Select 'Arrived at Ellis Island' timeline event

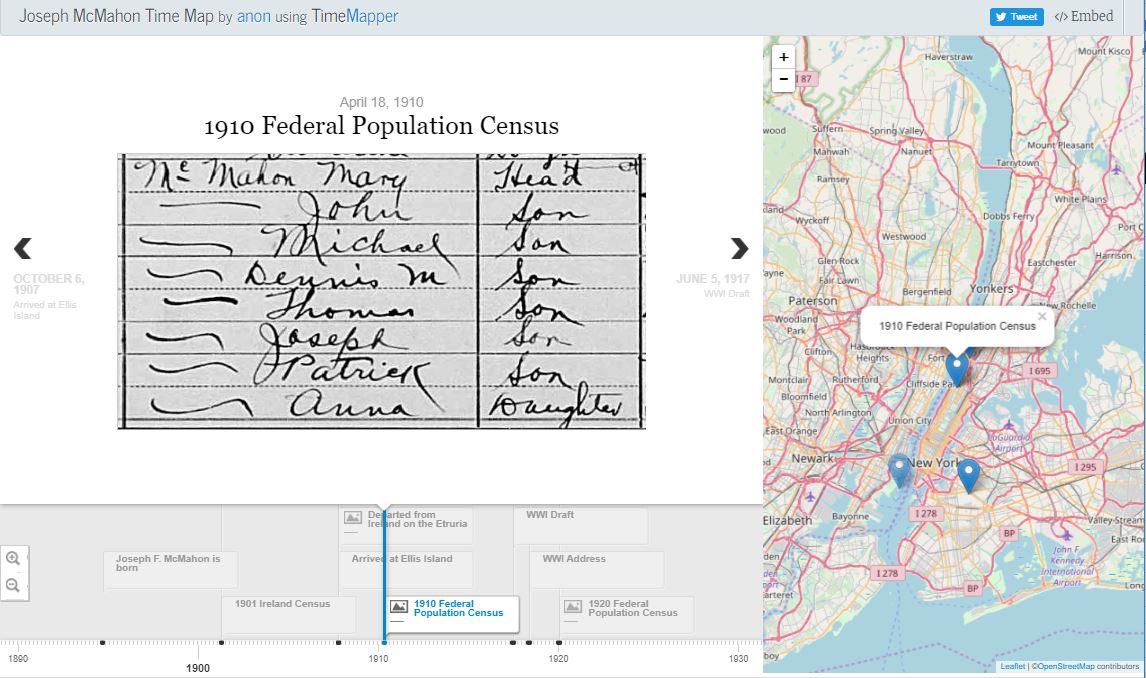coord(406,569)
